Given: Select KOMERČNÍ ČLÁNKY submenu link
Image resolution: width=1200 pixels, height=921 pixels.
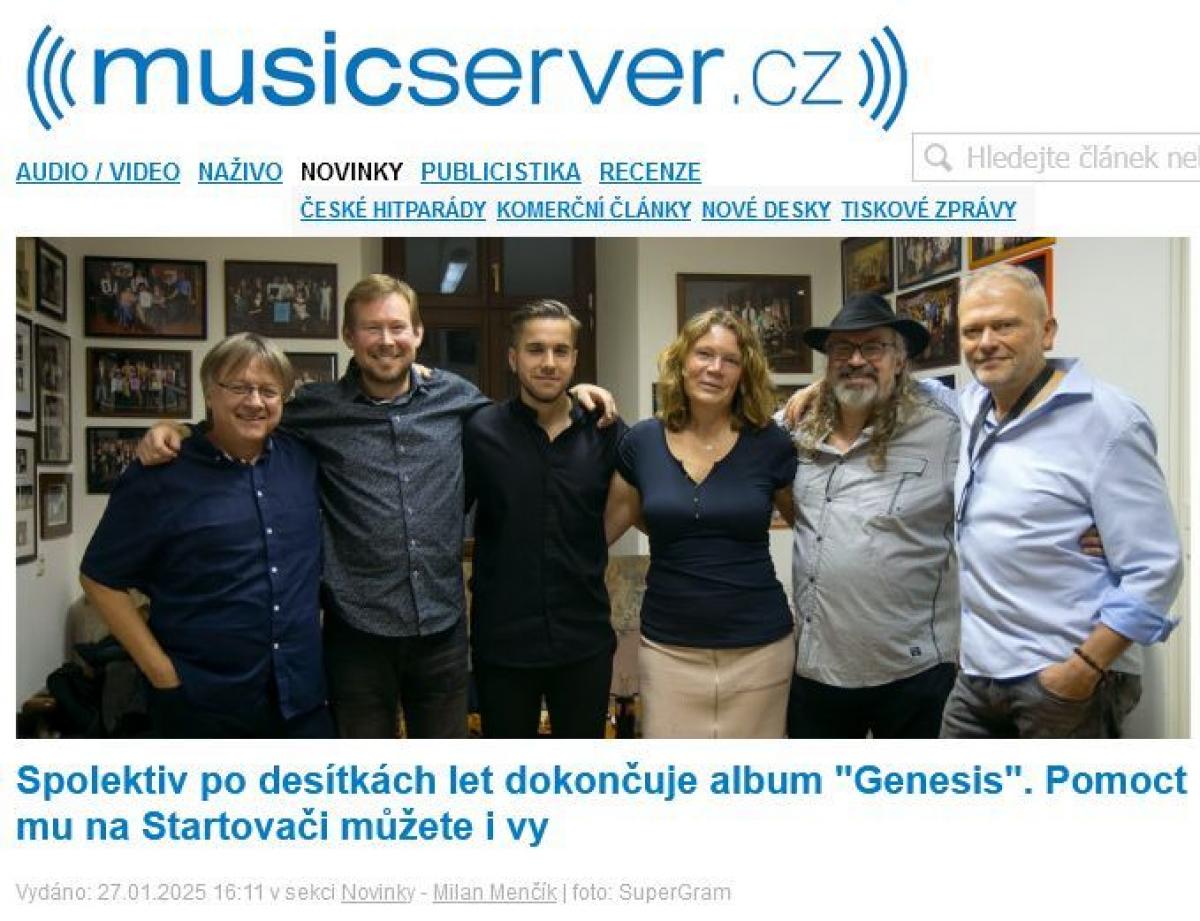Looking at the screenshot, I should 594,210.
